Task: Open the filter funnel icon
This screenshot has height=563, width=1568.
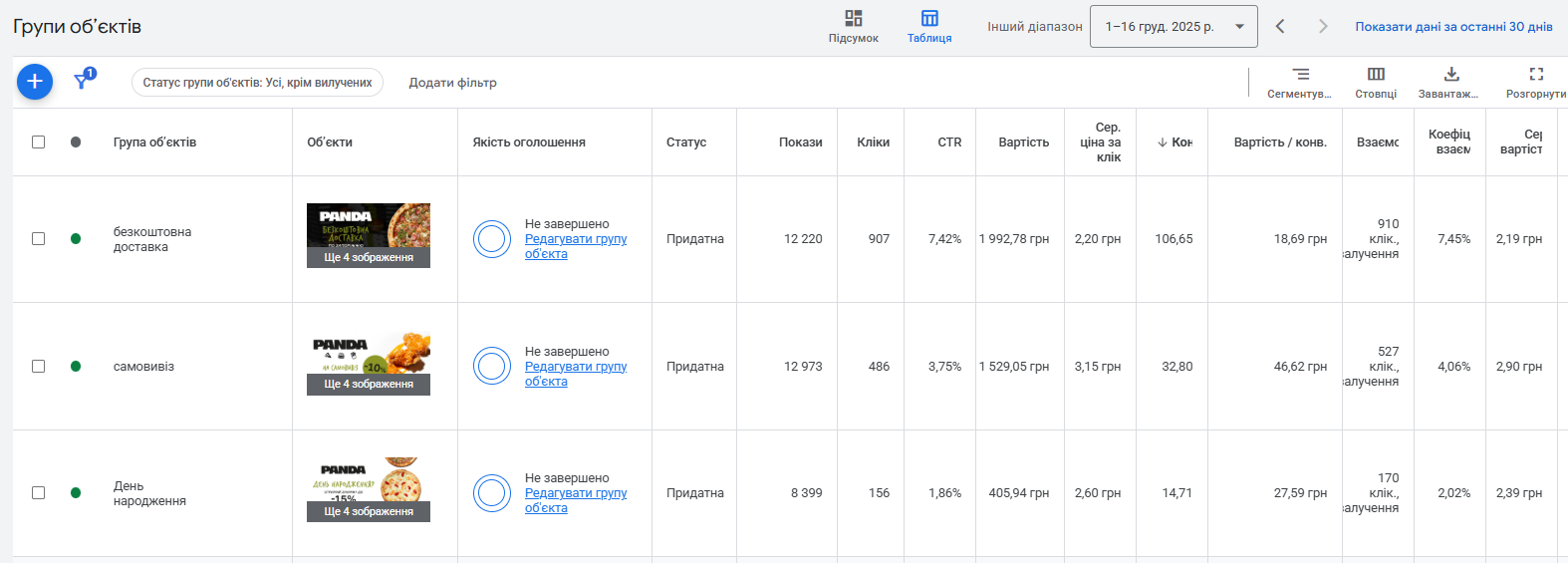Action: tap(83, 81)
